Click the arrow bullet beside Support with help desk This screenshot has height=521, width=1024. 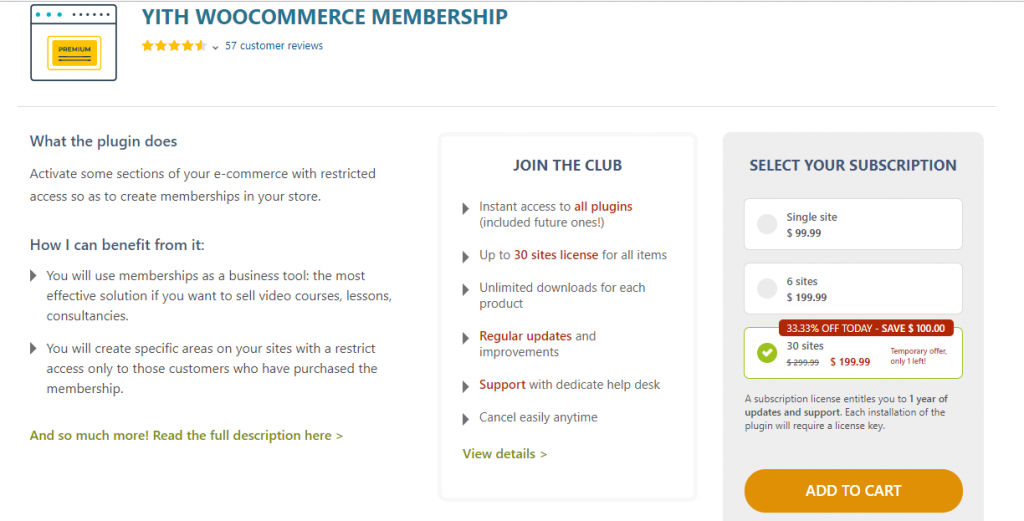(466, 387)
